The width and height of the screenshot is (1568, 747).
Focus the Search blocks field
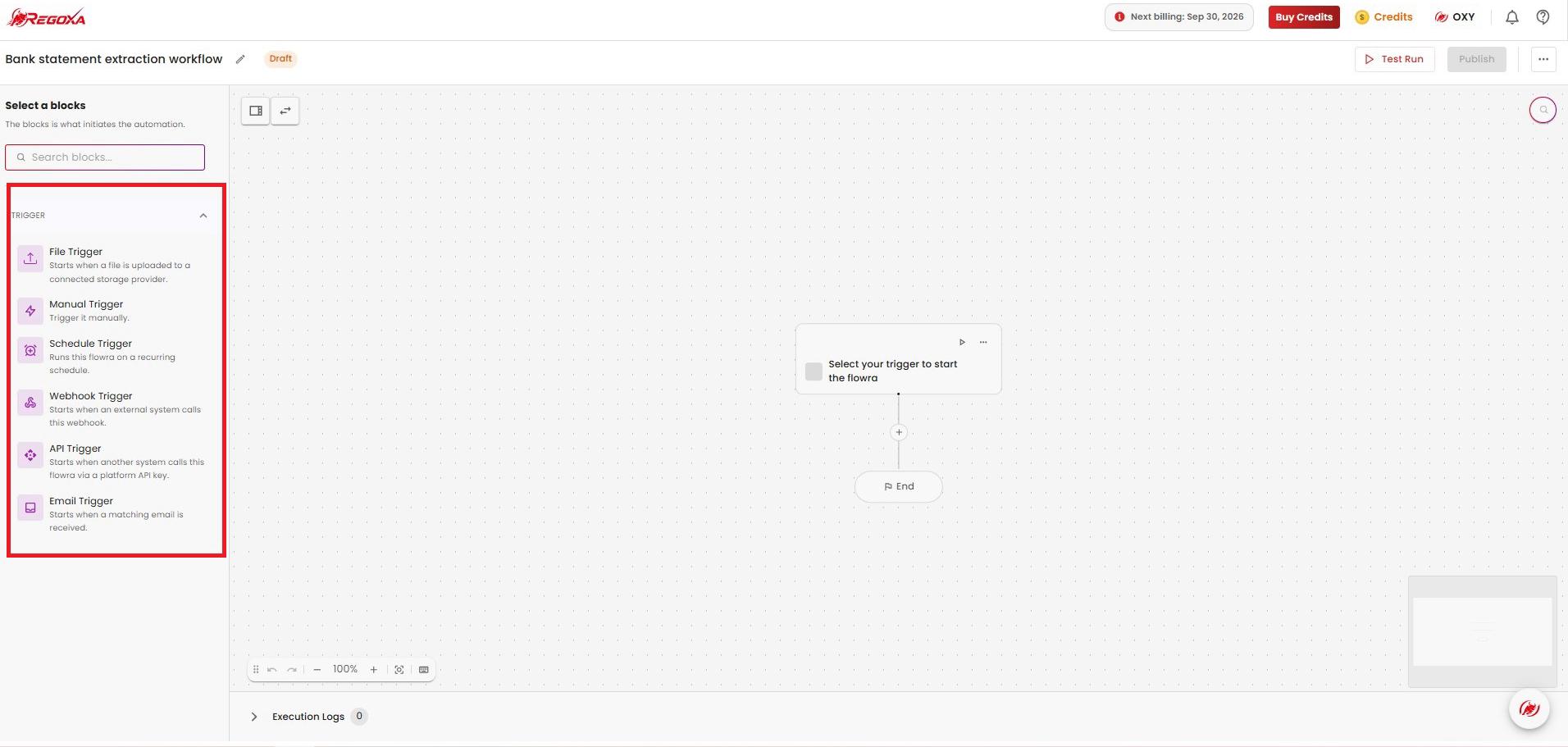click(x=105, y=157)
